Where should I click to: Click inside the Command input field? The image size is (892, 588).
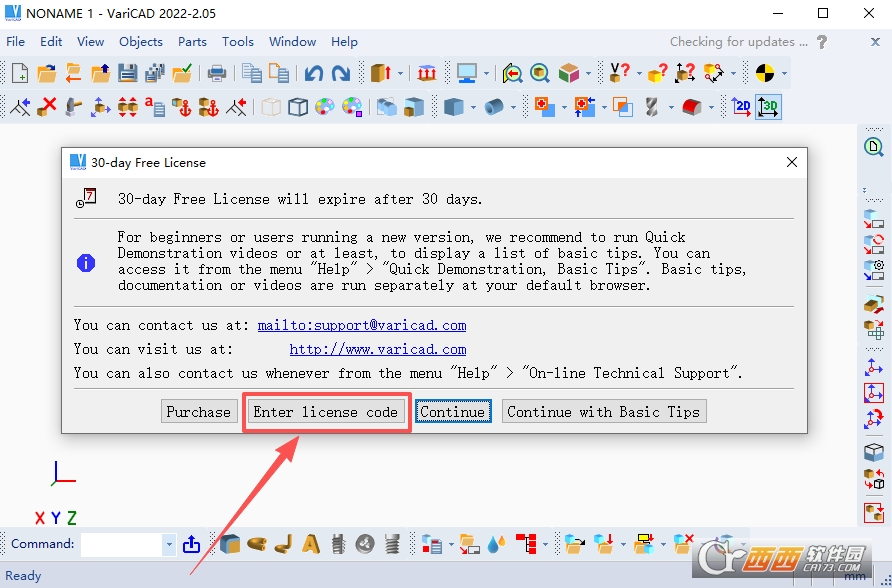pos(122,544)
